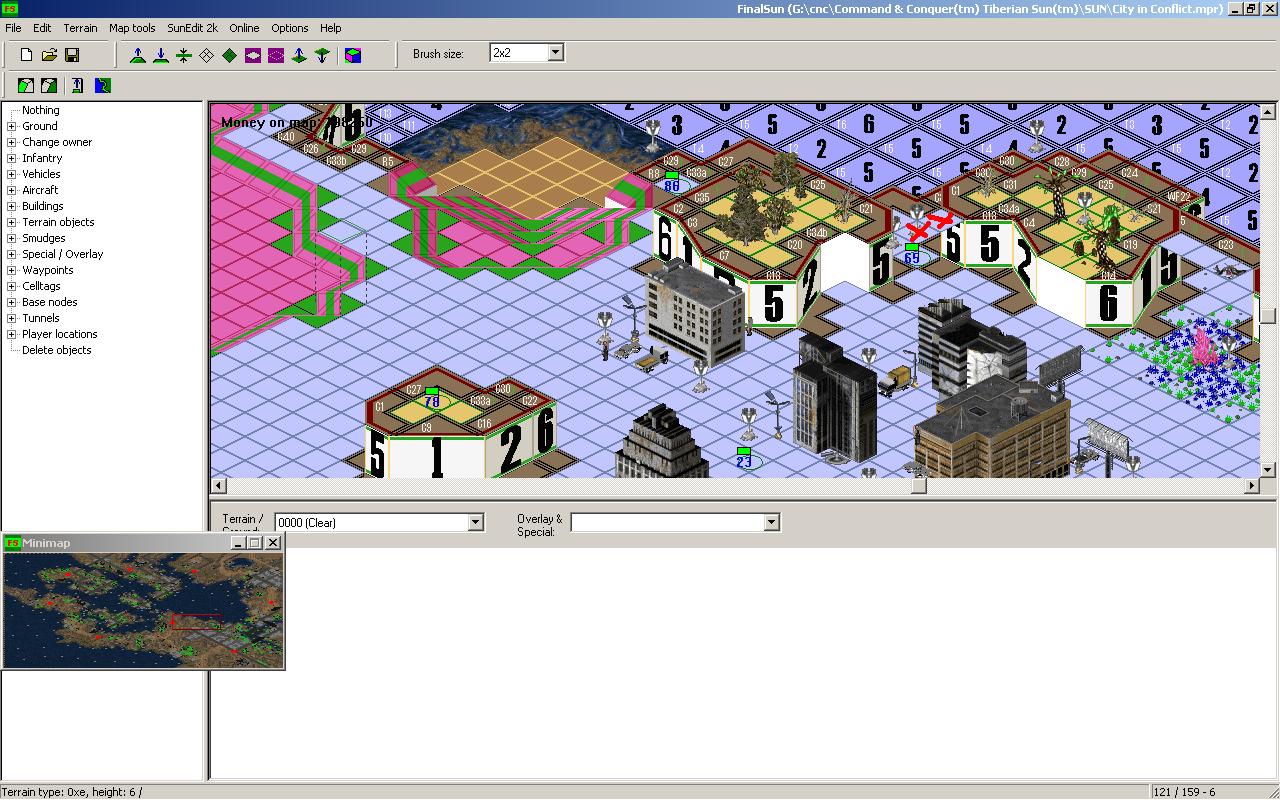Open the File menu
This screenshot has width=1280, height=800.
tap(13, 28)
